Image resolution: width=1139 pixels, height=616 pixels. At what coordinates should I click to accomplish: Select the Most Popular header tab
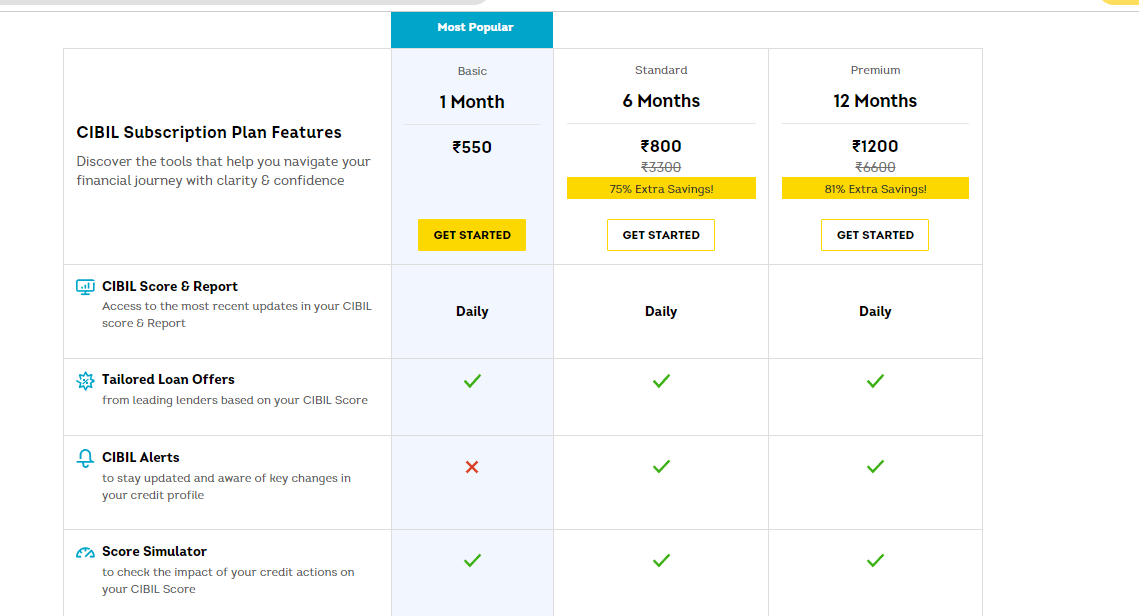point(472,27)
